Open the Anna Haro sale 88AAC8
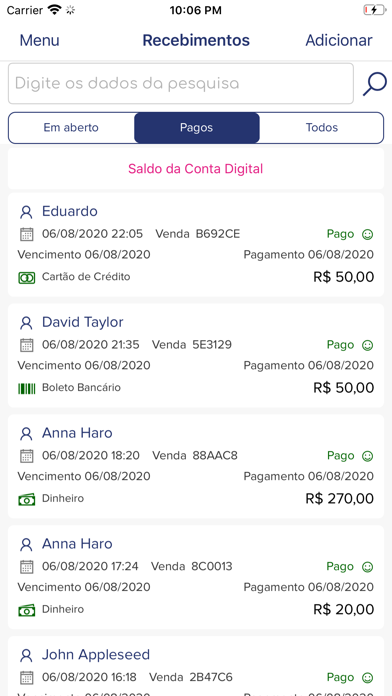This screenshot has width=392, height=696. click(x=196, y=466)
